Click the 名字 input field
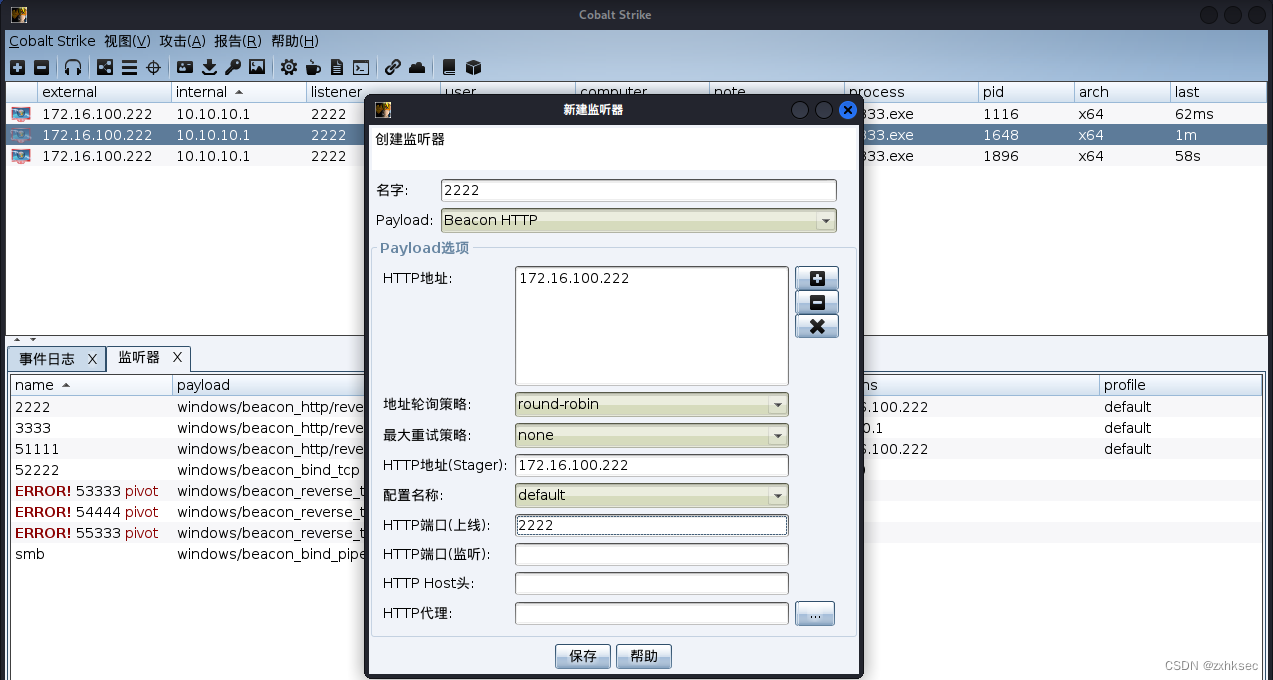This screenshot has width=1273, height=680. 638,190
